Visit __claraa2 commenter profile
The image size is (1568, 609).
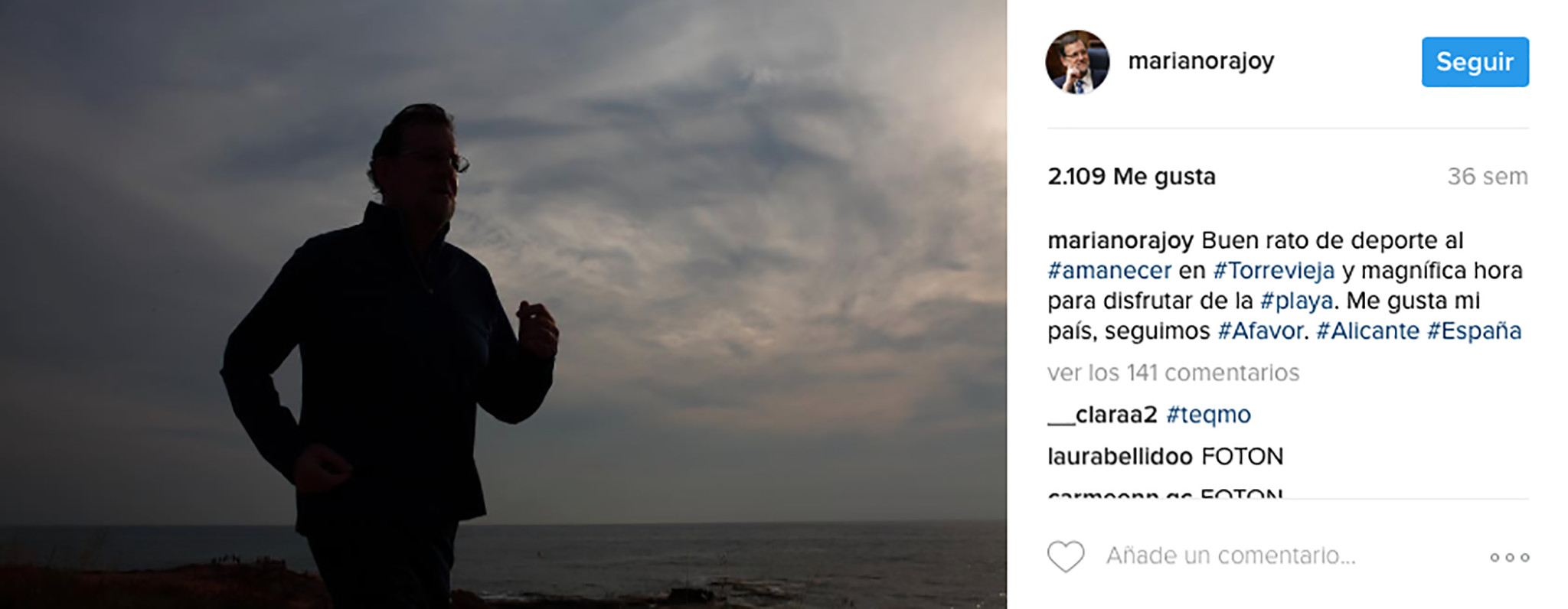coord(1102,415)
